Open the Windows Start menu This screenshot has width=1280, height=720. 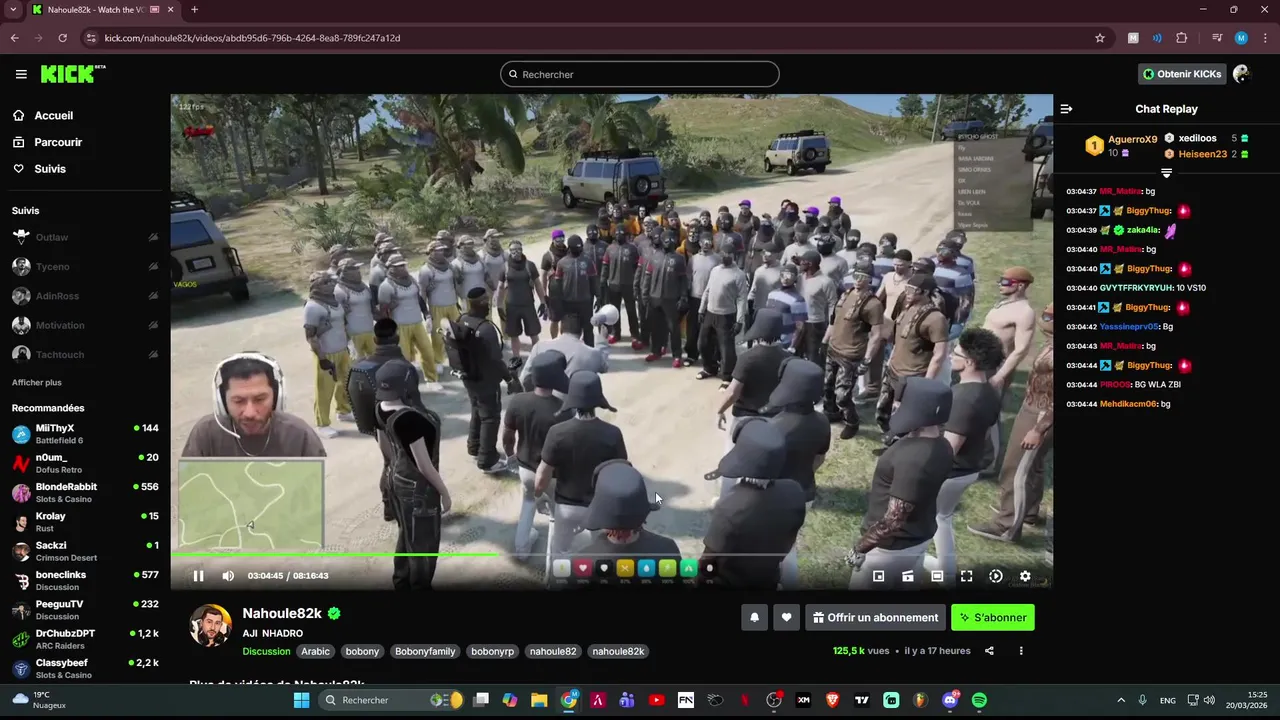coord(301,700)
